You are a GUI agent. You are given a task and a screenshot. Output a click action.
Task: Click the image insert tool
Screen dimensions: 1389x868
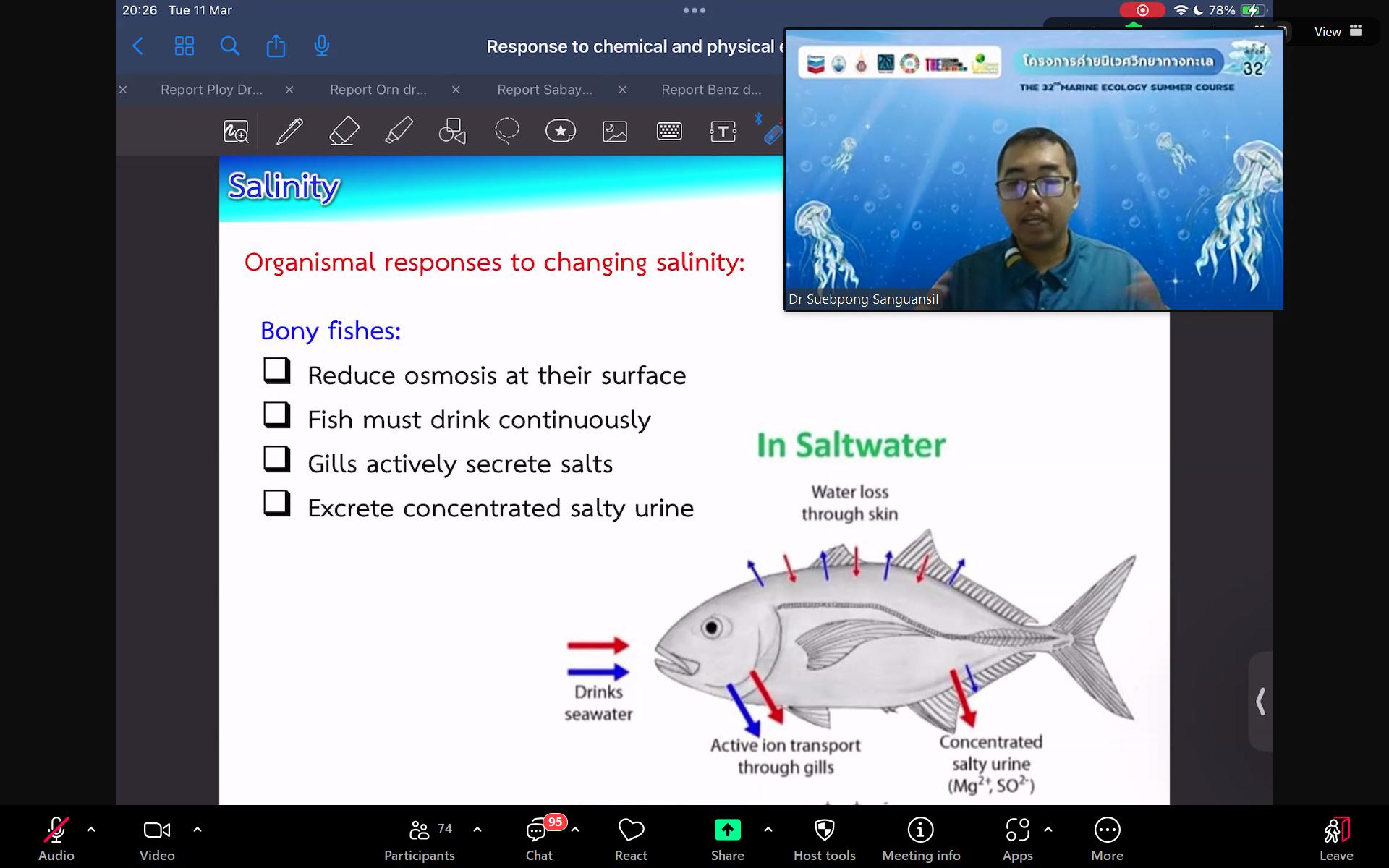coord(615,132)
